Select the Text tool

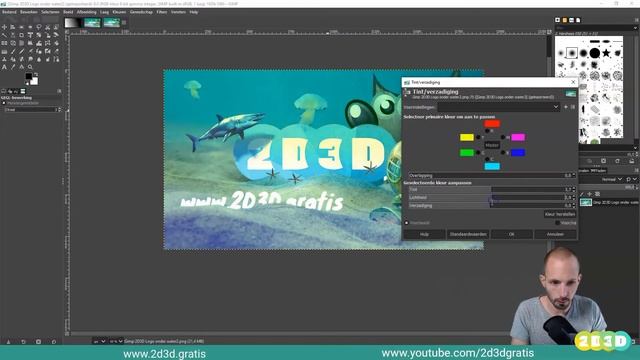[4, 67]
